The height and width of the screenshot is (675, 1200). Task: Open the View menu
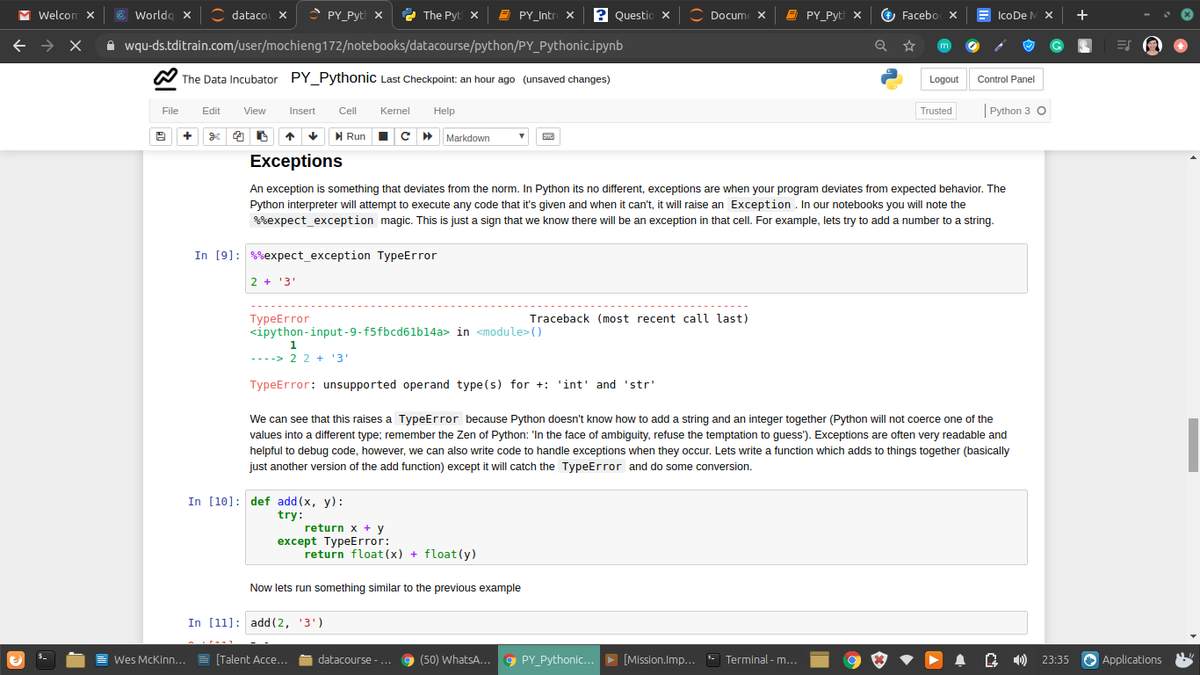click(x=255, y=111)
